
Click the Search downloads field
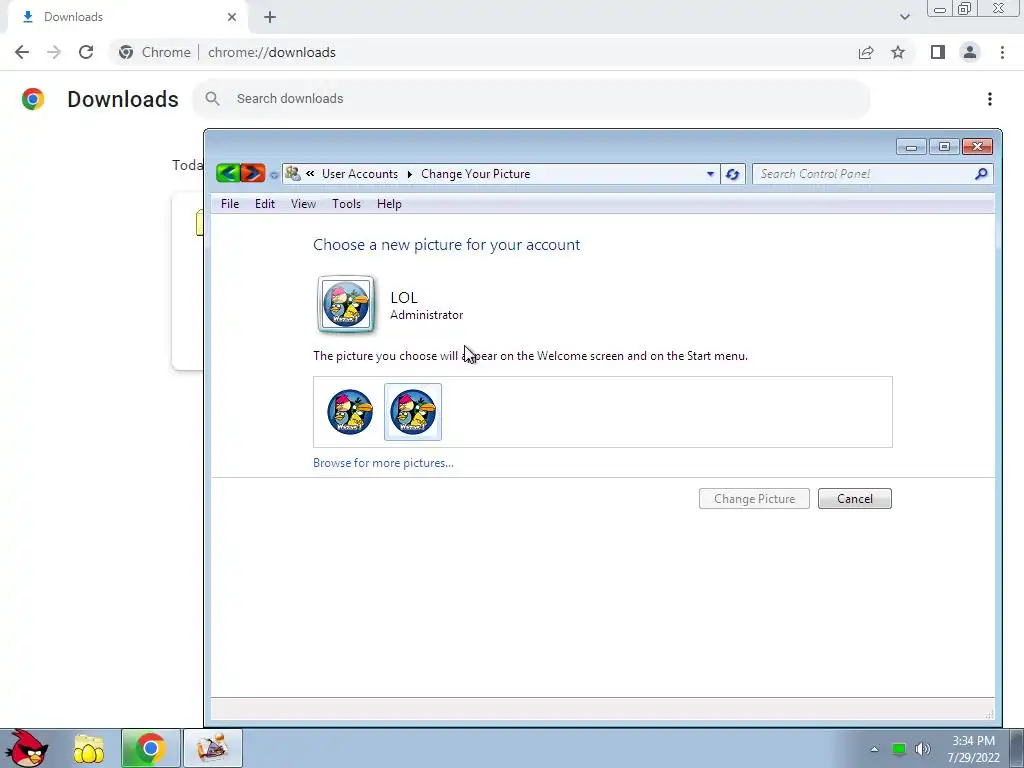530,99
